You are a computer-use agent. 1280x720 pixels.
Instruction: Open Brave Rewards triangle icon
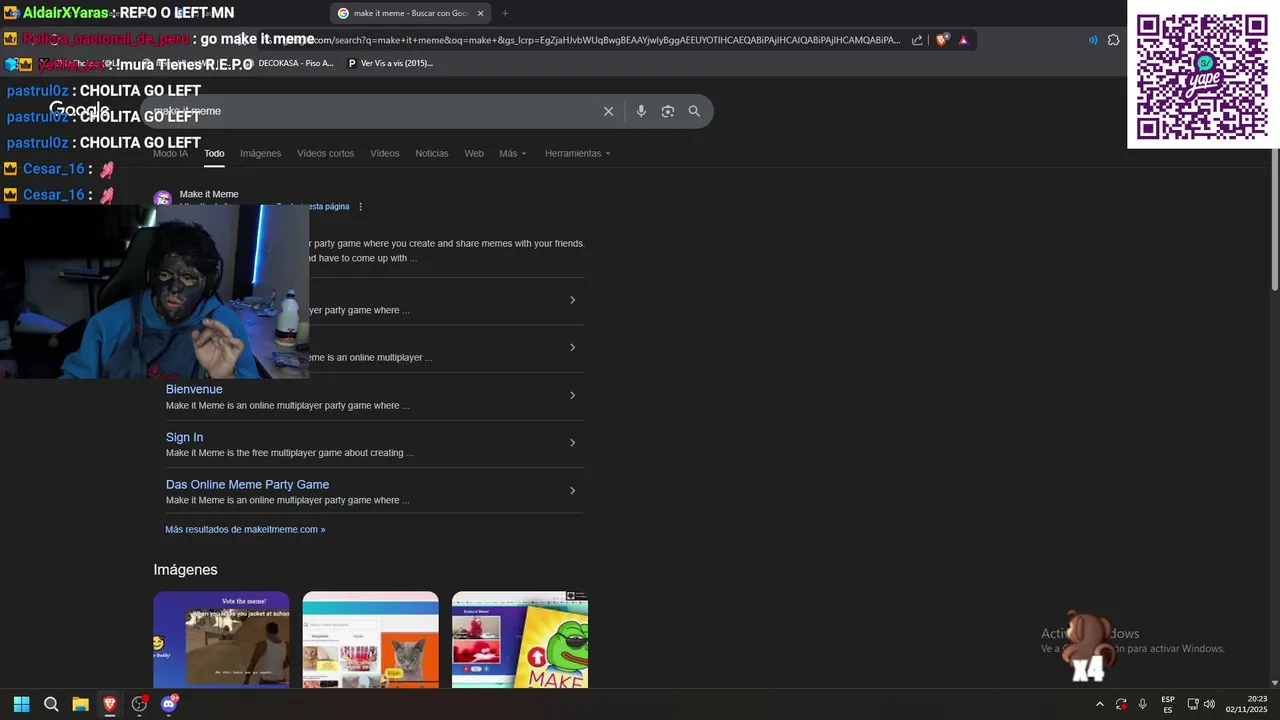pos(963,40)
